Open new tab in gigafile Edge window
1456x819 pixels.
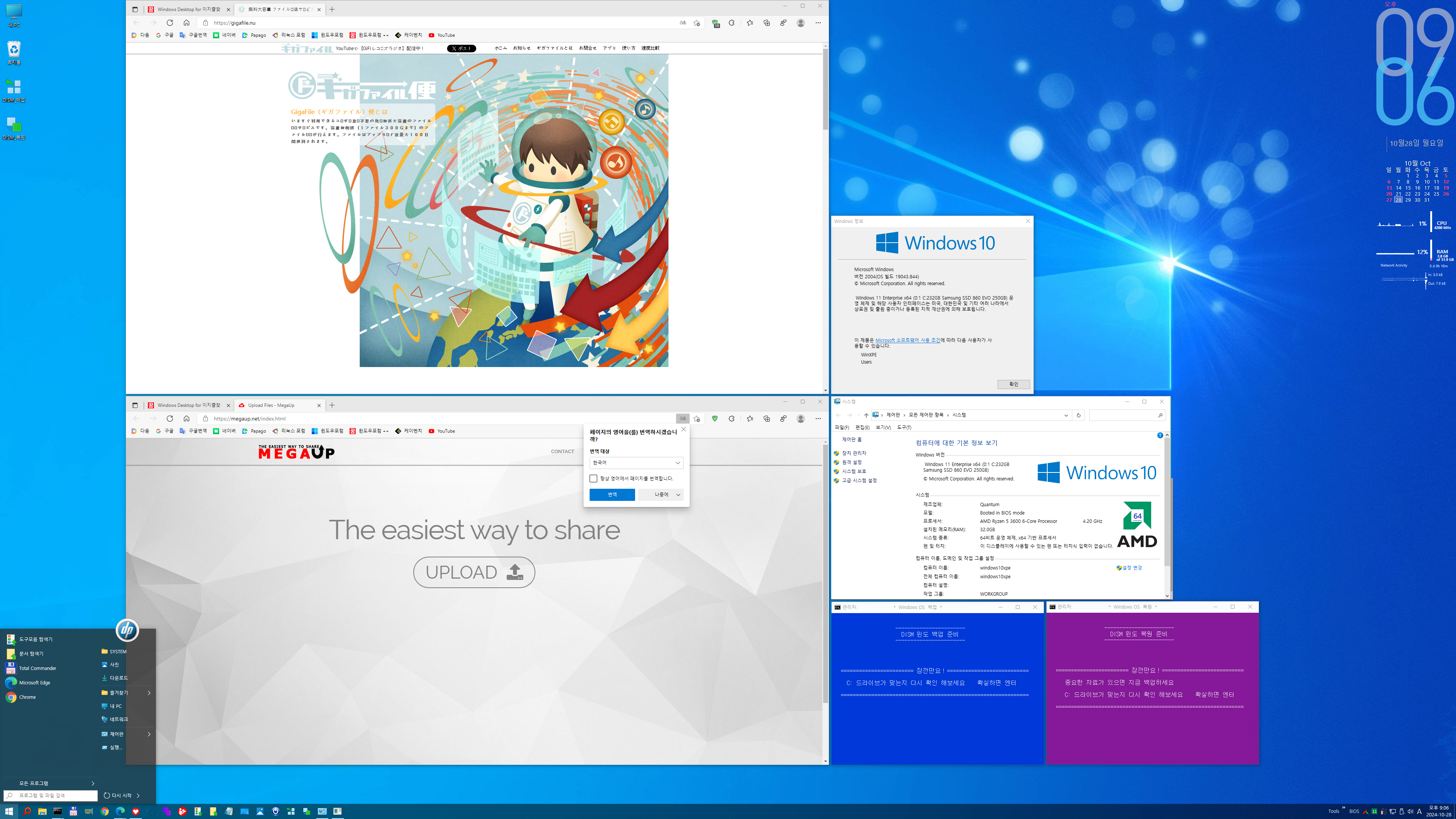pos(332,9)
